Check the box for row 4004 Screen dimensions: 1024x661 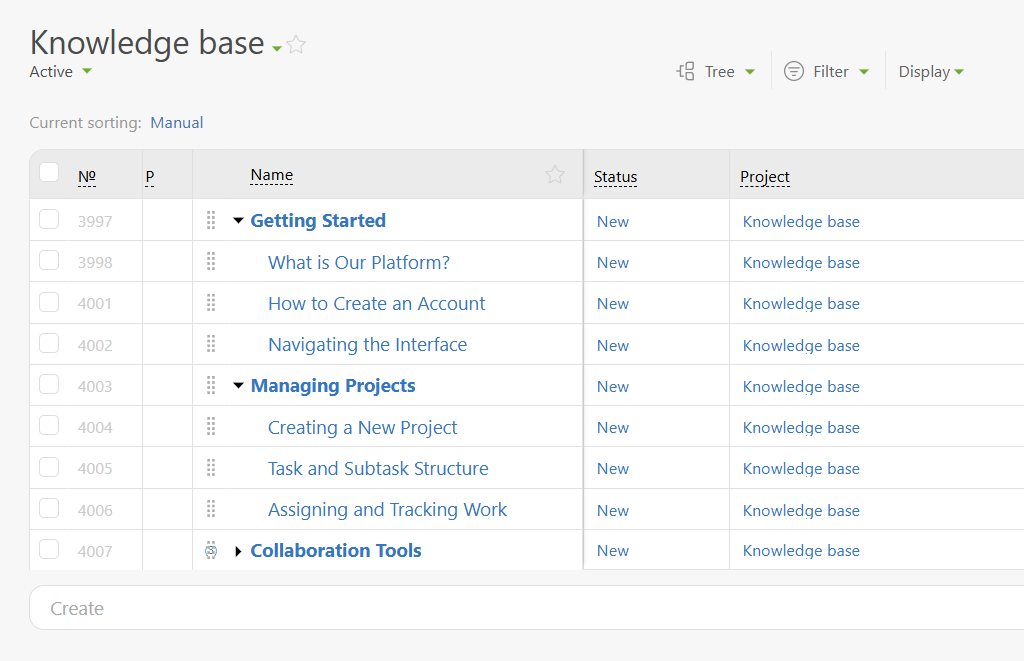point(49,425)
